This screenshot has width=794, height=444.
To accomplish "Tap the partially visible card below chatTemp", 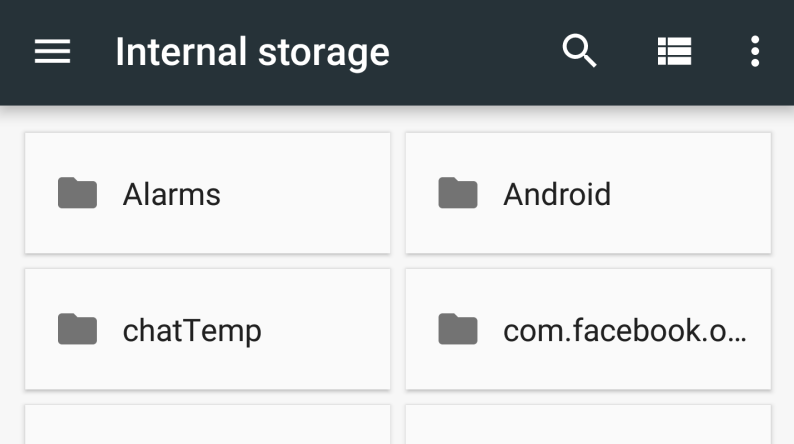I will [x=207, y=426].
